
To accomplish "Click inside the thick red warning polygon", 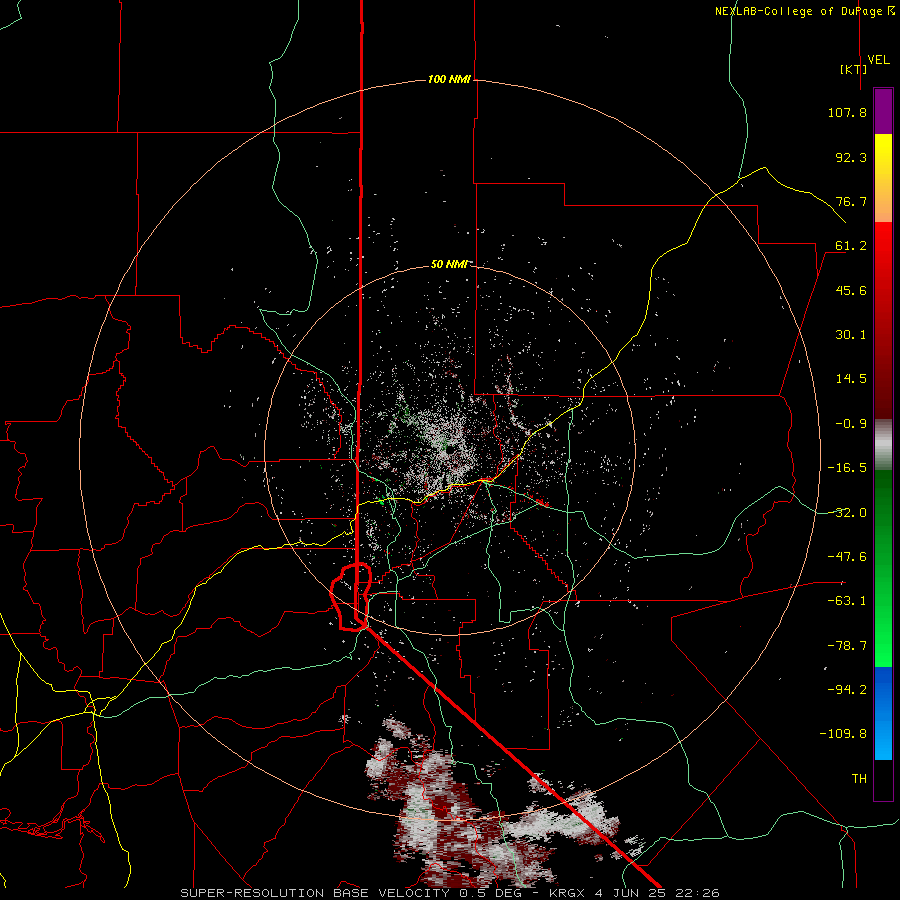I will (x=351, y=597).
